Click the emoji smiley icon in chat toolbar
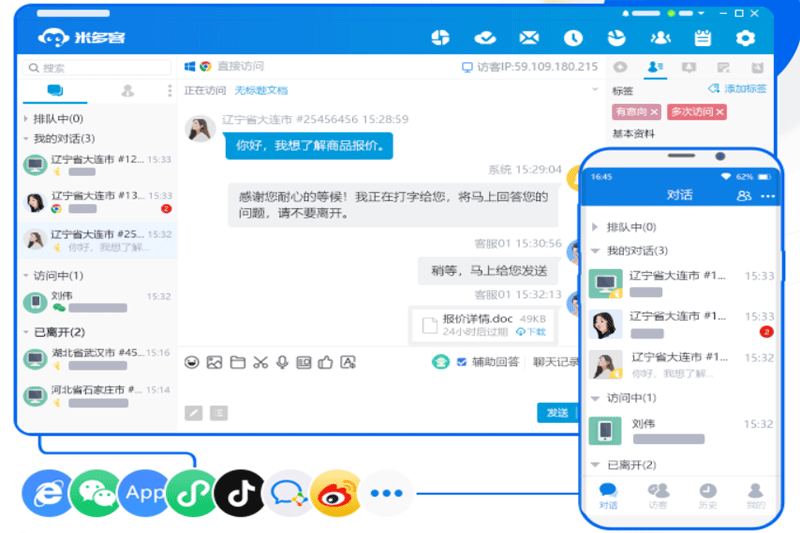 pyautogui.click(x=192, y=362)
